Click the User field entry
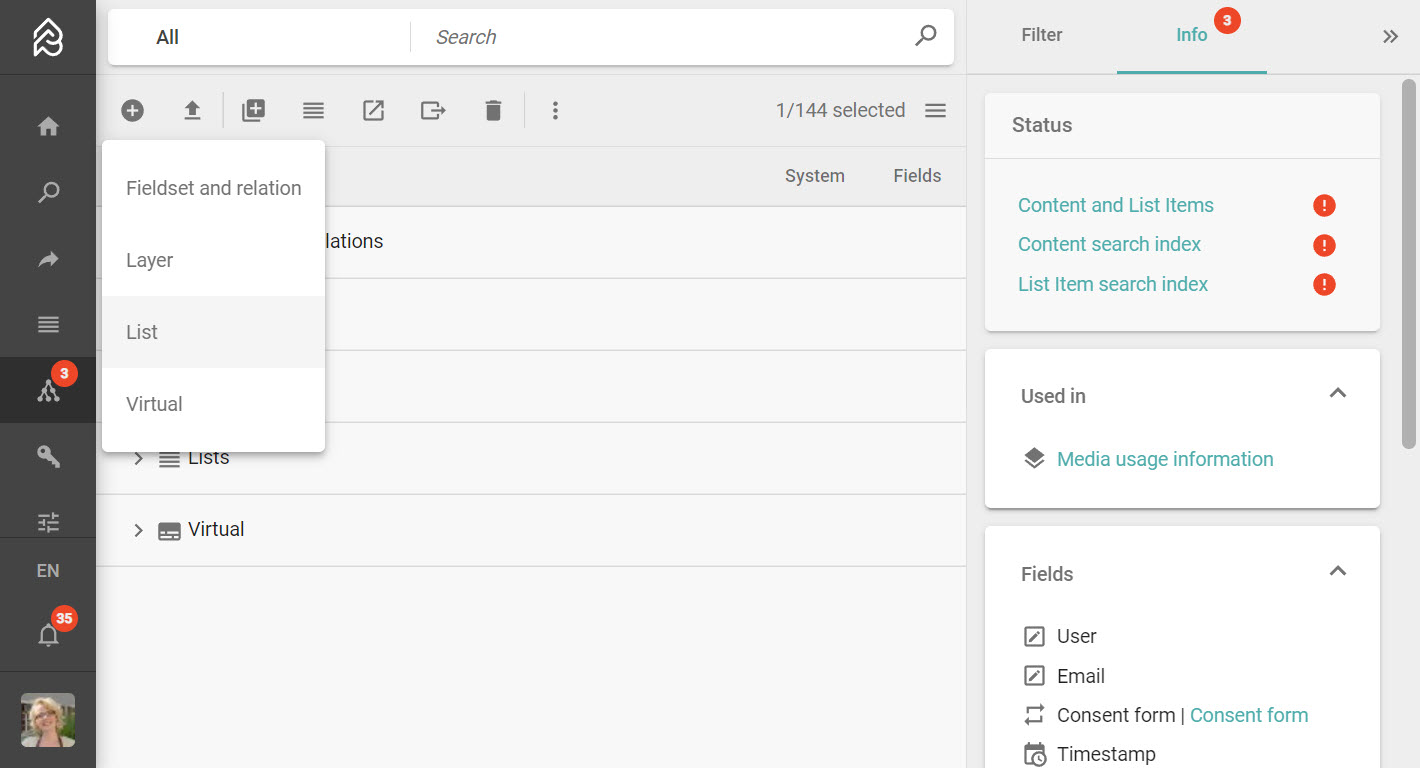 pos(1076,636)
